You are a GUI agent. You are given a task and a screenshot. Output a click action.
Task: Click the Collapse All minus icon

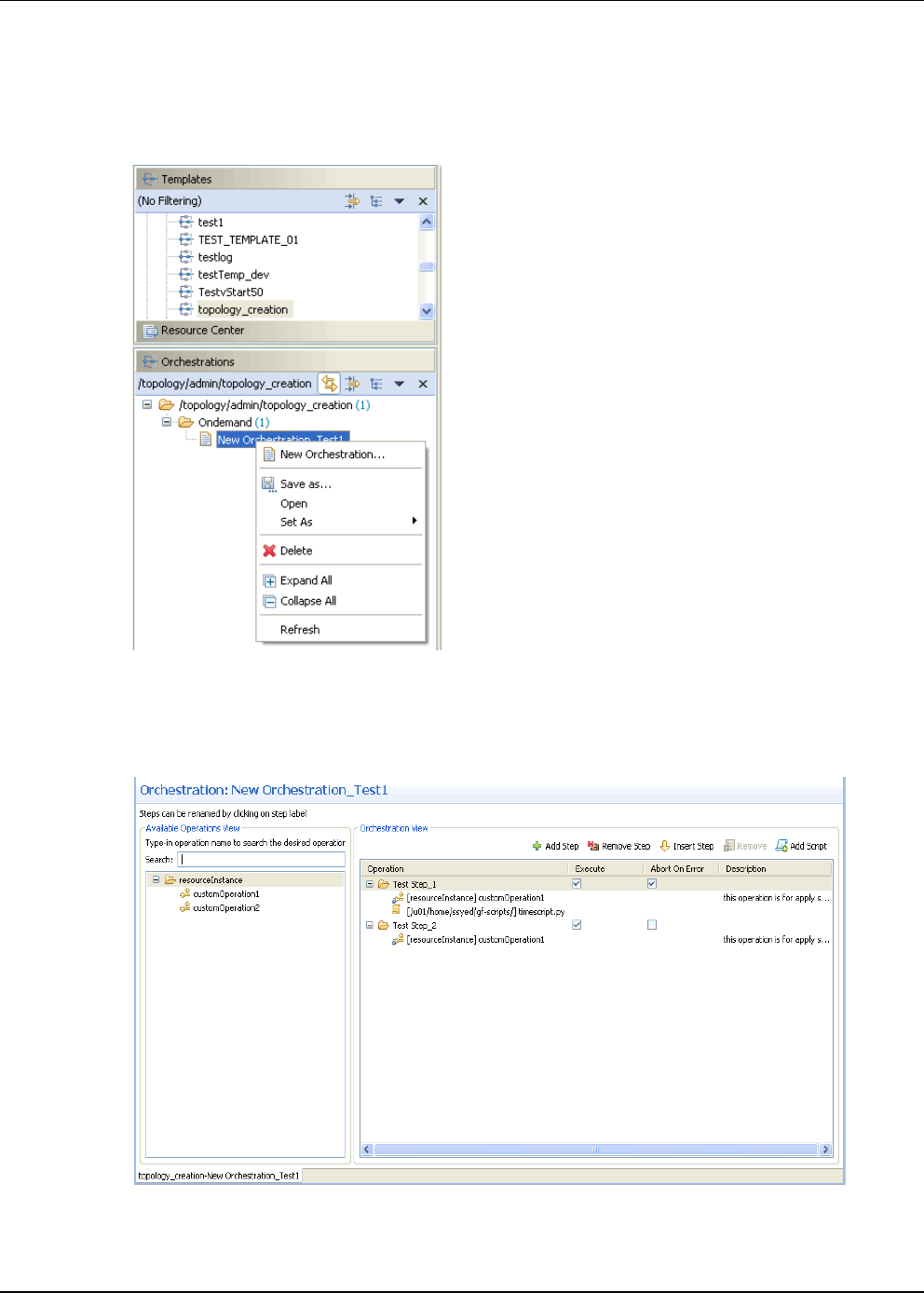(269, 601)
